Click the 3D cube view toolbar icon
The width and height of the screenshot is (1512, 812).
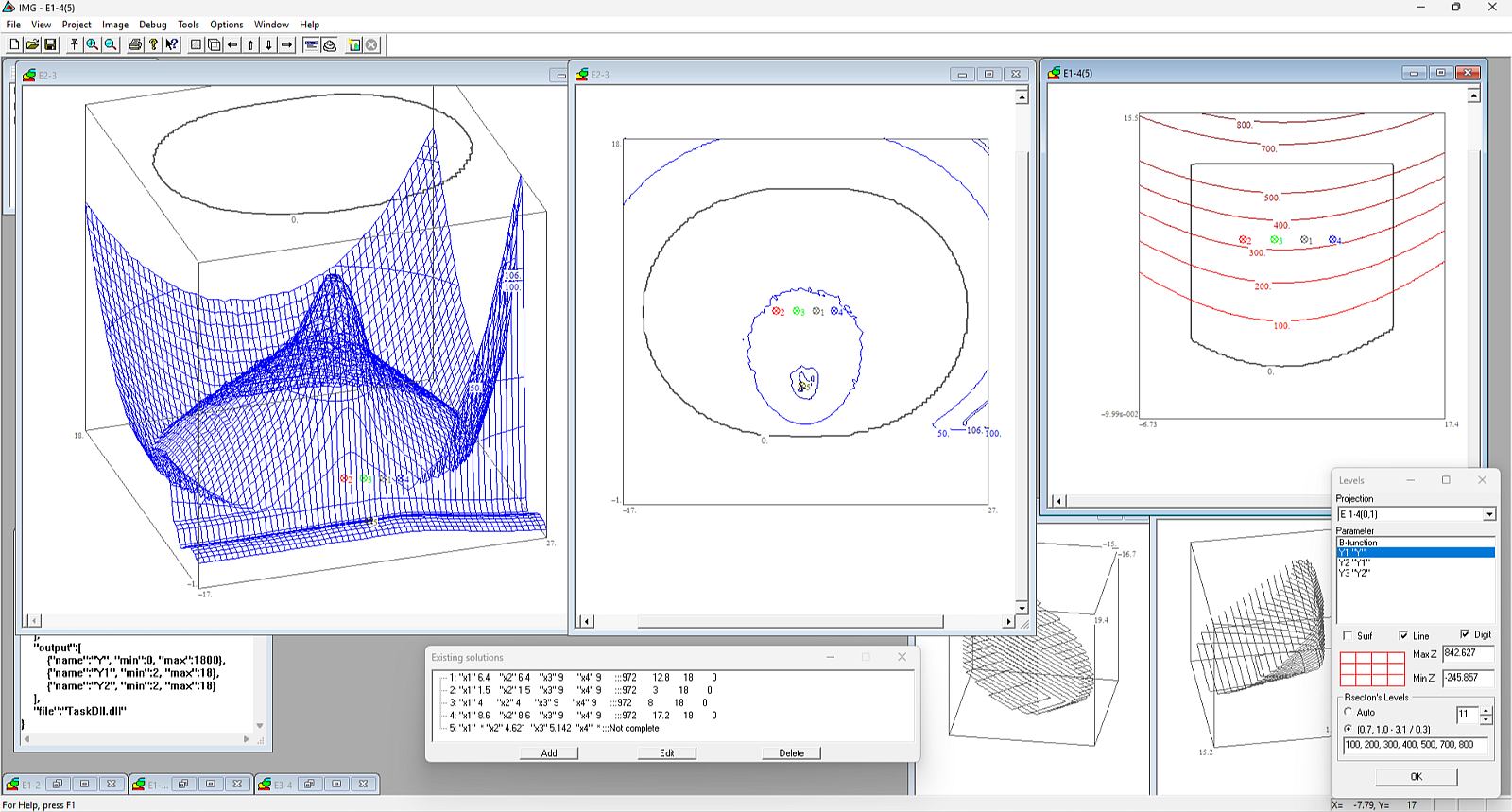(215, 44)
